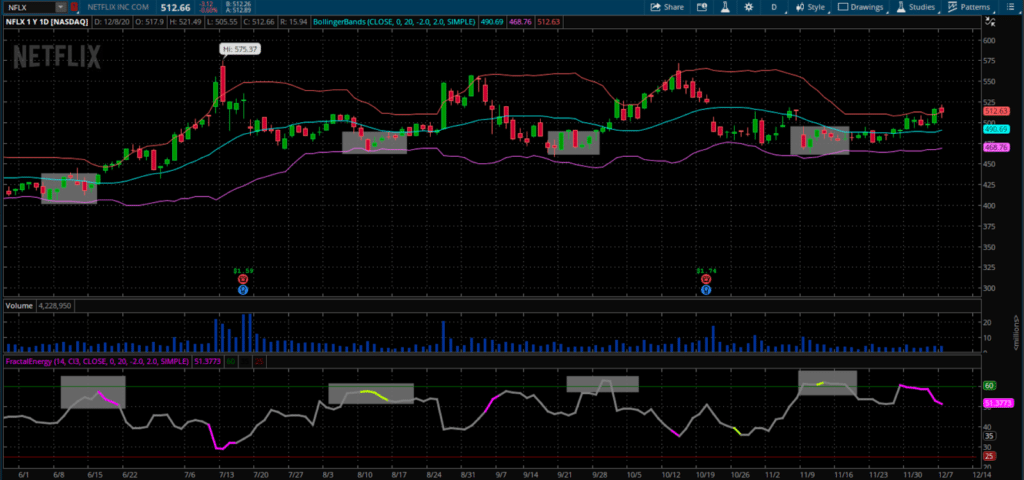Screen dimensions: 1024x480
Task: Click the Hi: 575.37 price bubble
Action: pyautogui.click(x=240, y=48)
